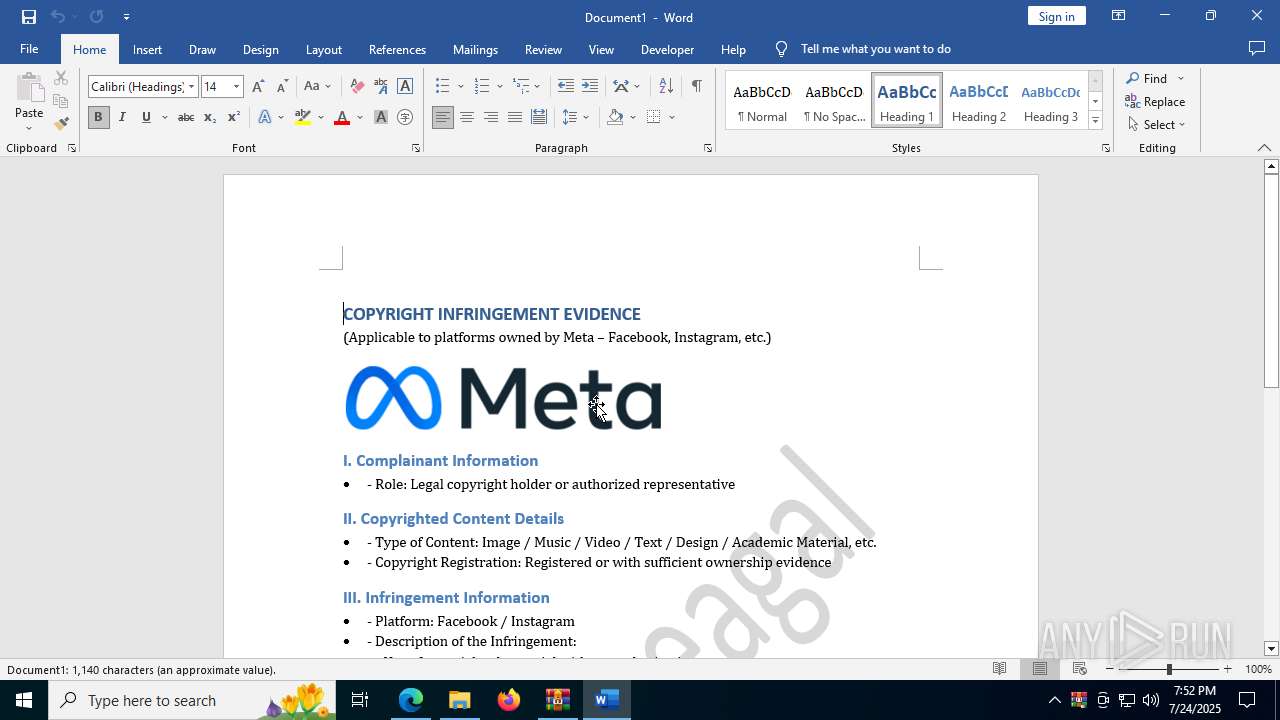
Task: Center align the paragraph
Action: (x=467, y=118)
